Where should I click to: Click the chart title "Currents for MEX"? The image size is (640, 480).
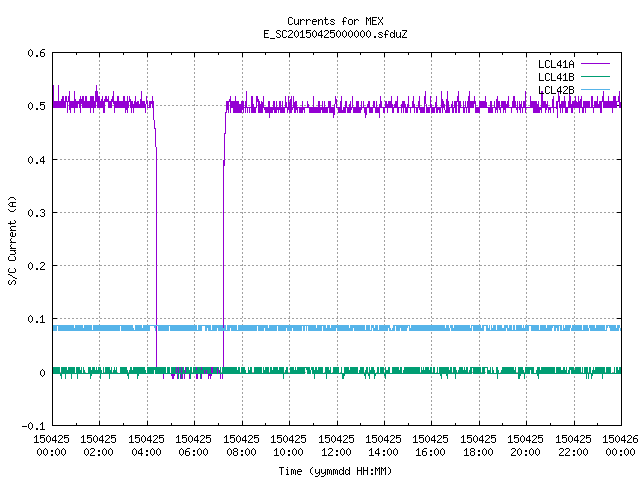point(335,21)
